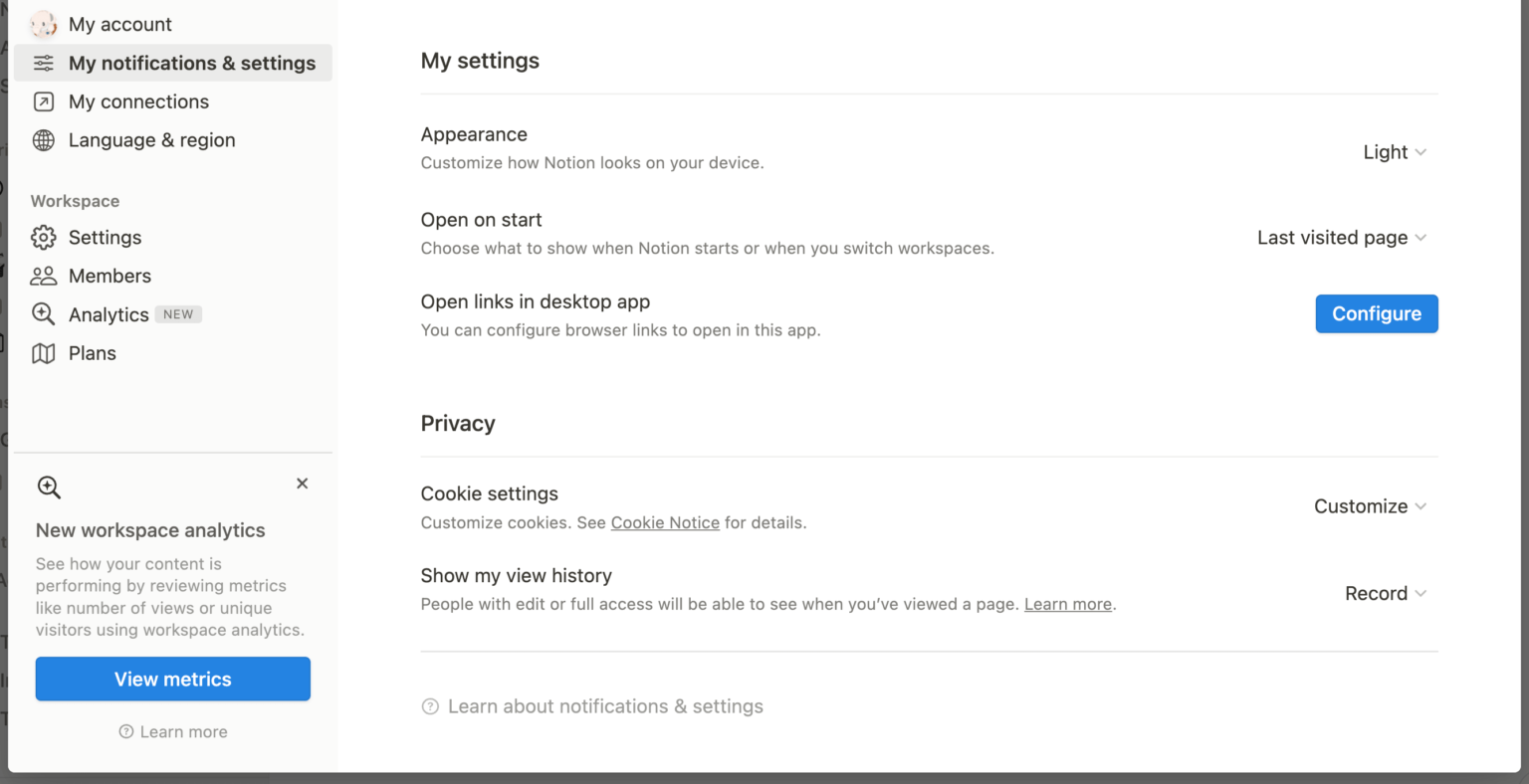Open the Appearance Light dropdown

coord(1393,151)
